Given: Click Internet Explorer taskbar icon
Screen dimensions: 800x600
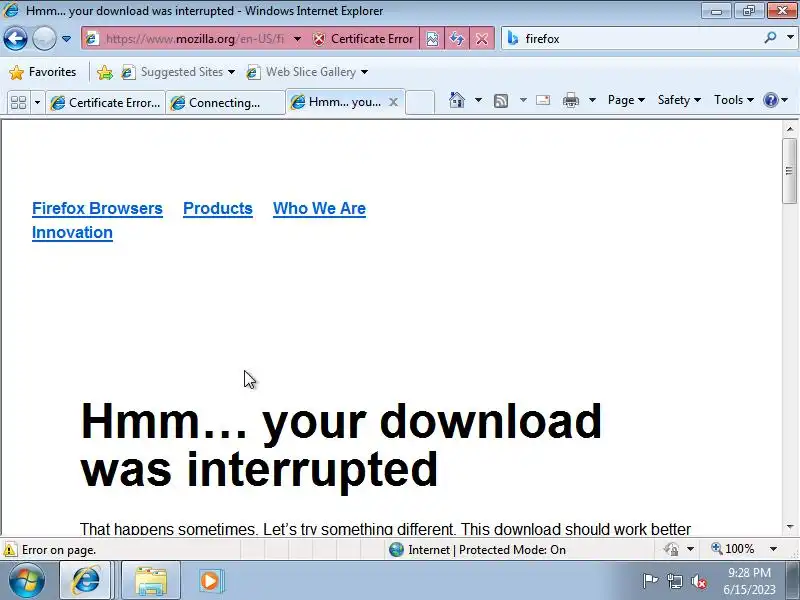Looking at the screenshot, I should point(86,581).
